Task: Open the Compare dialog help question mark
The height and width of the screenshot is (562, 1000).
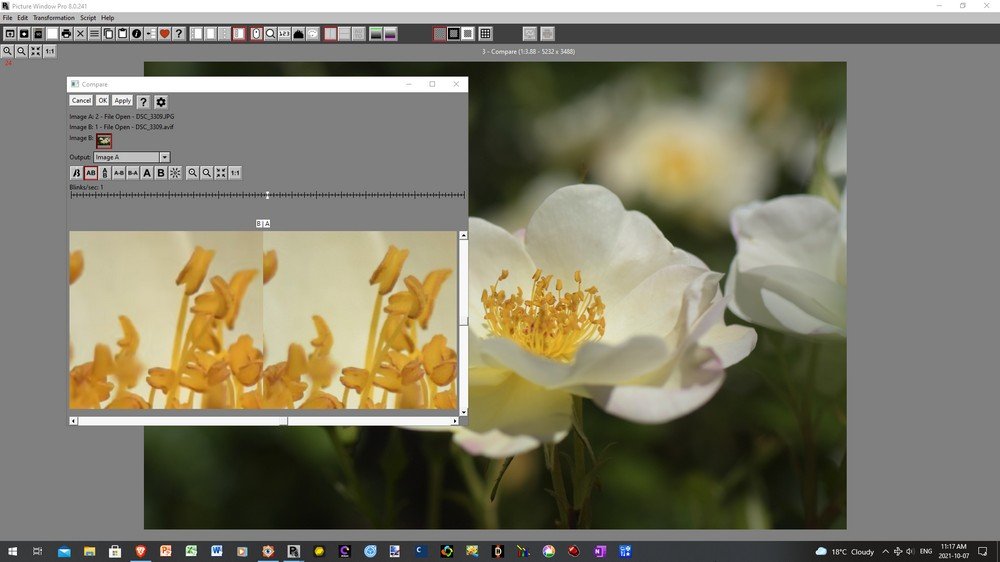Action: coord(143,101)
